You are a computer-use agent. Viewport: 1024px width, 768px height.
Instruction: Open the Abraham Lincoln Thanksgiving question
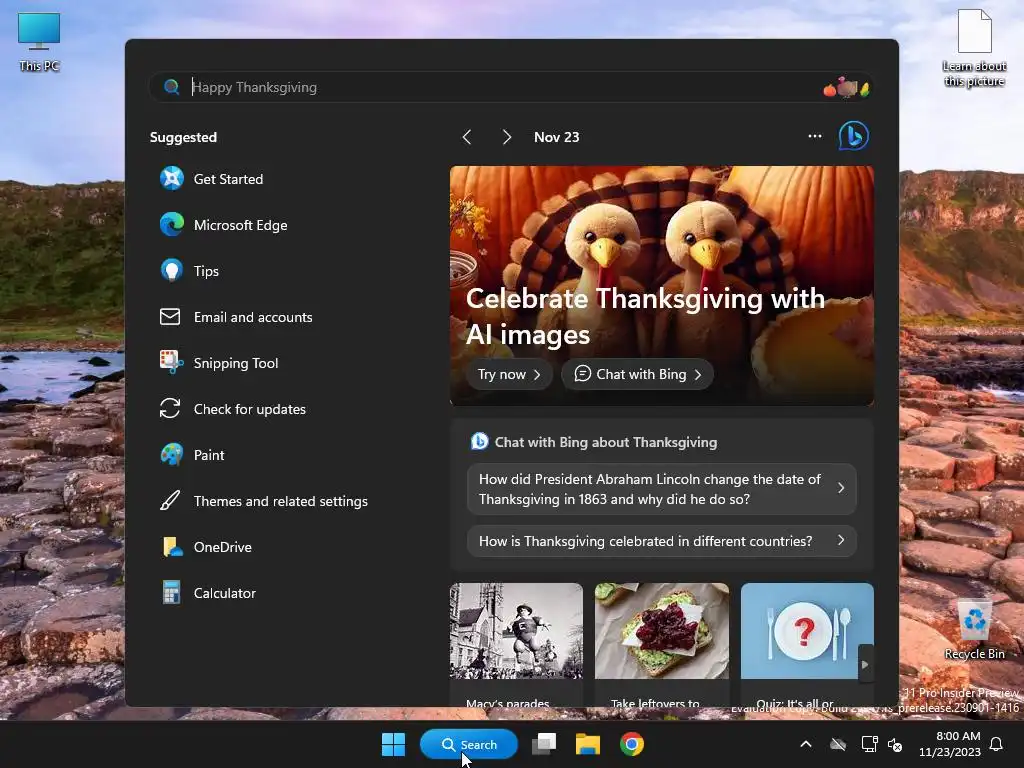662,488
